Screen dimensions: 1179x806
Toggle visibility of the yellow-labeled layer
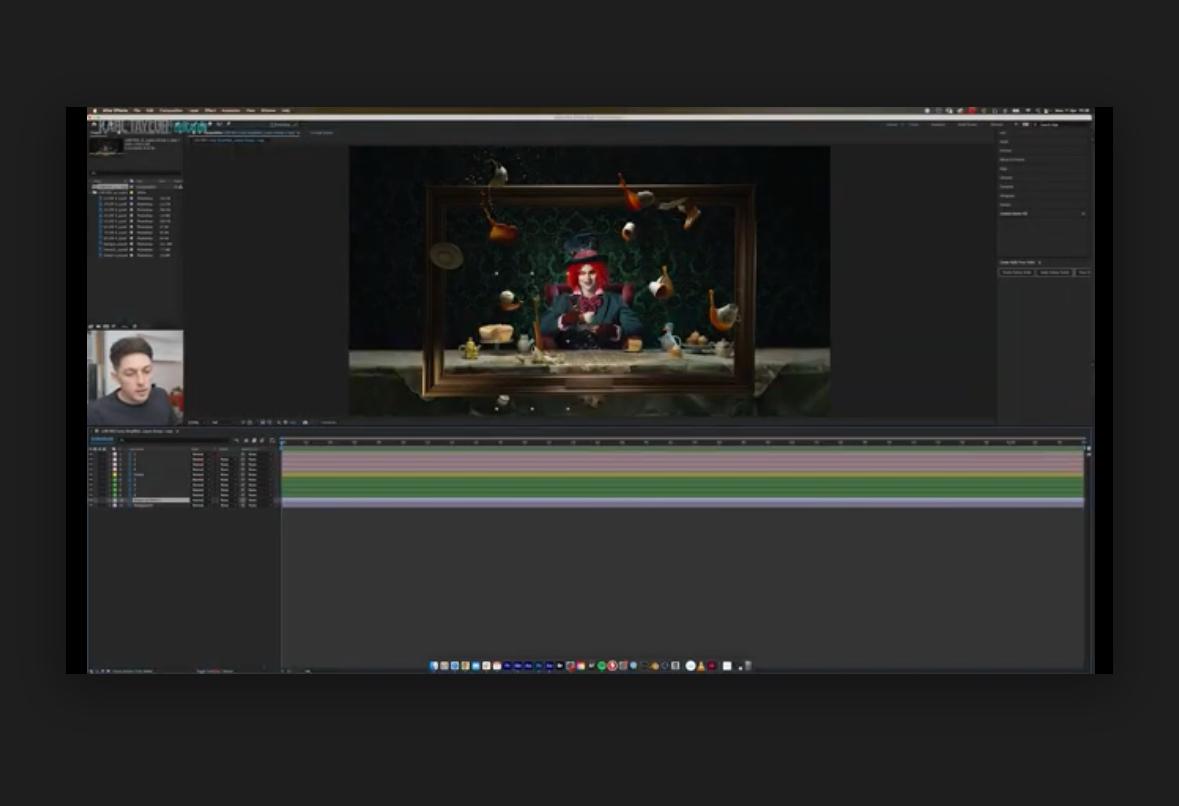click(91, 475)
